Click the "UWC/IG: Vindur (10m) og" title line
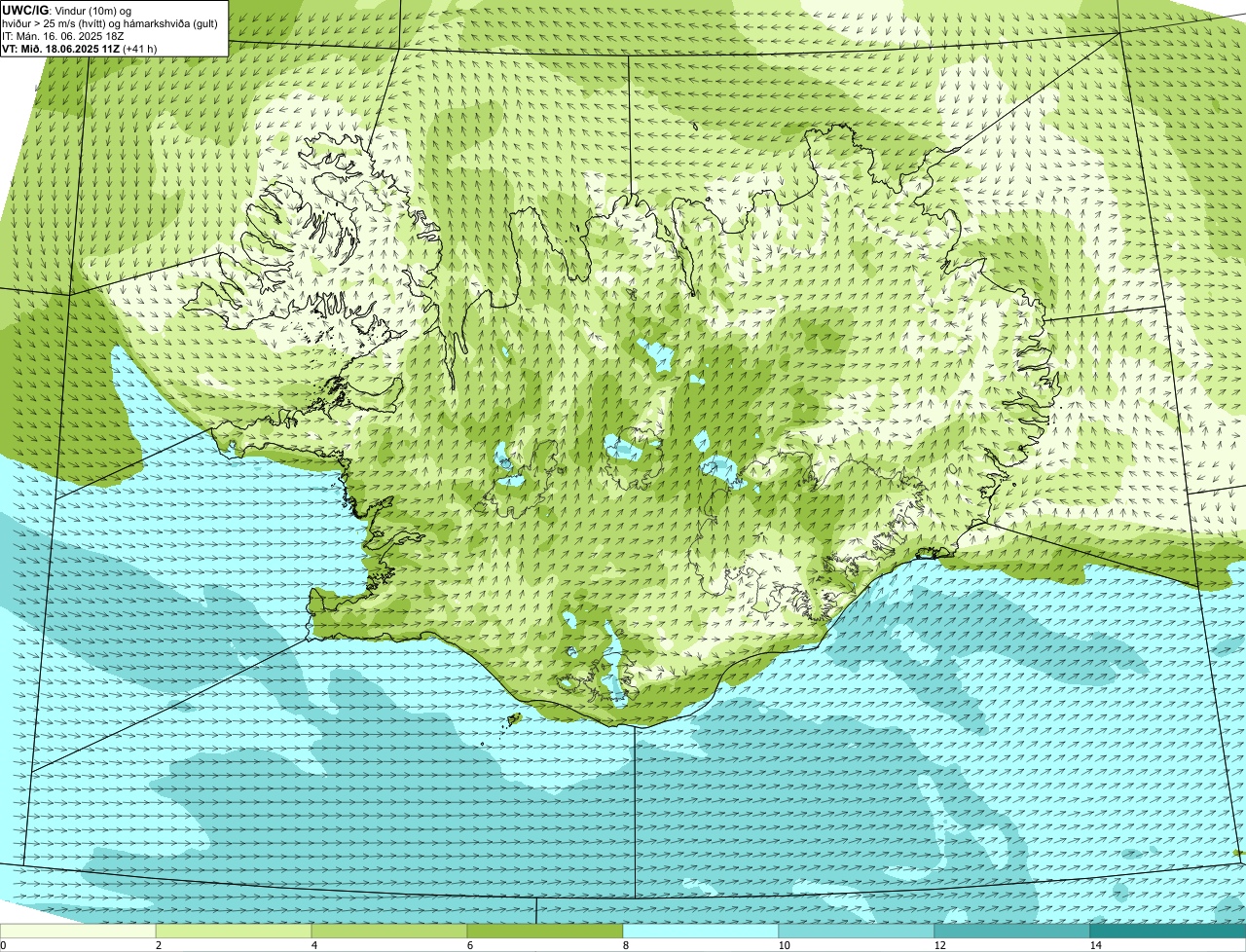Viewport: 1246px width, 952px height. tap(67, 10)
